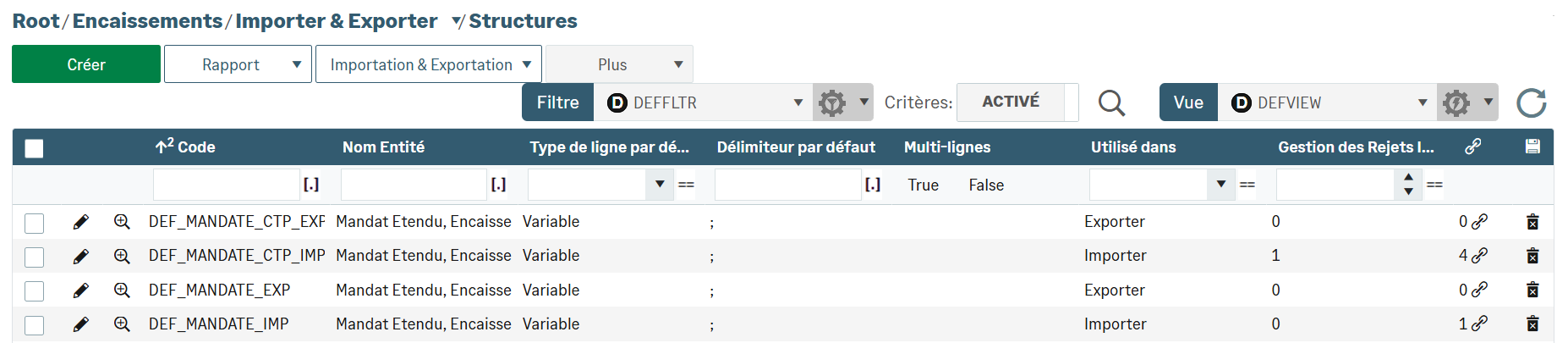Expand the Rapport dropdown
Screen dimensions: 1568x343
(x=238, y=64)
